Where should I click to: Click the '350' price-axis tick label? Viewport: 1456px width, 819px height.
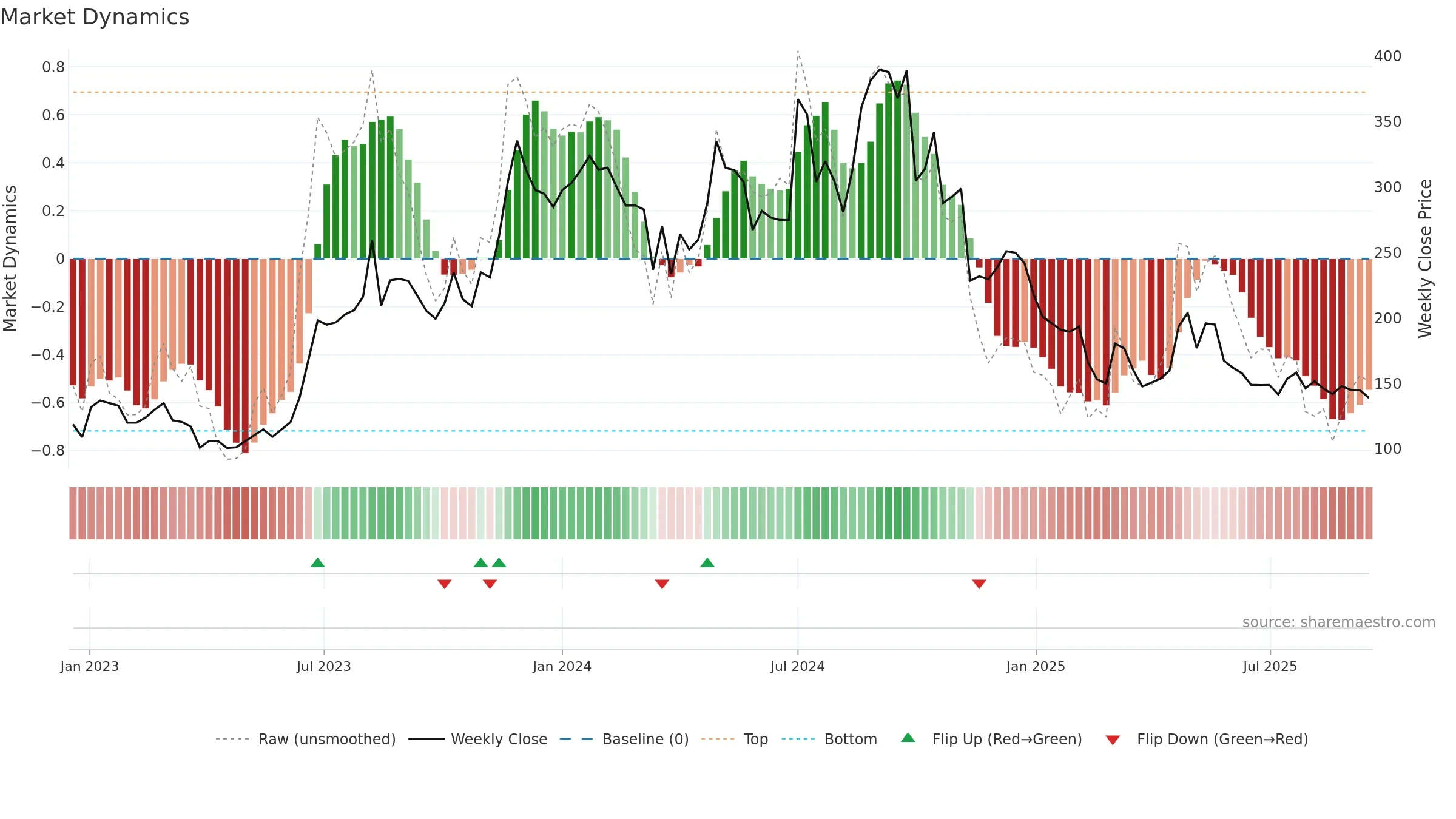pyautogui.click(x=1388, y=121)
